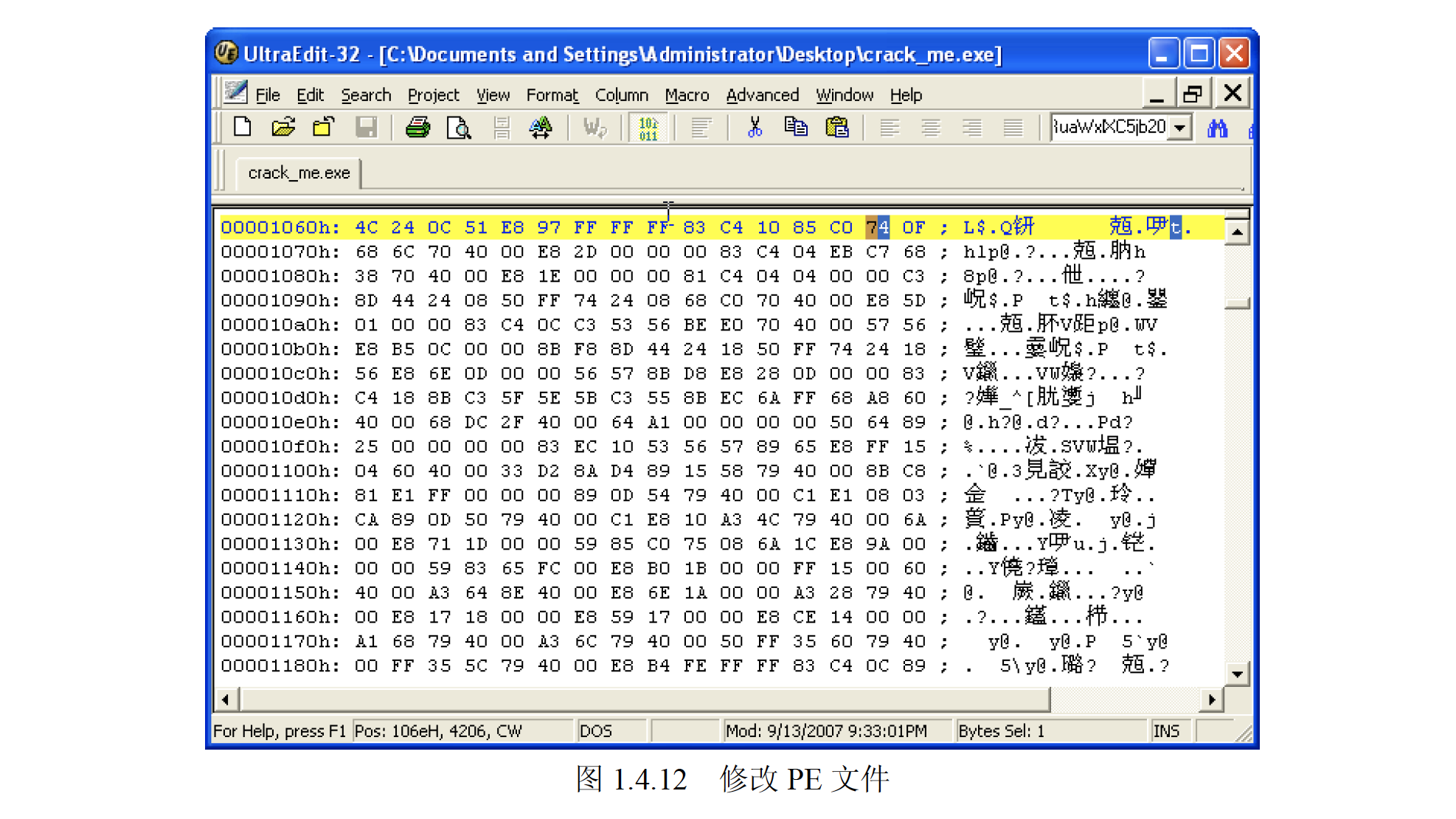The height and width of the screenshot is (819, 1456).
Task: Click the New file icon
Action: [242, 128]
